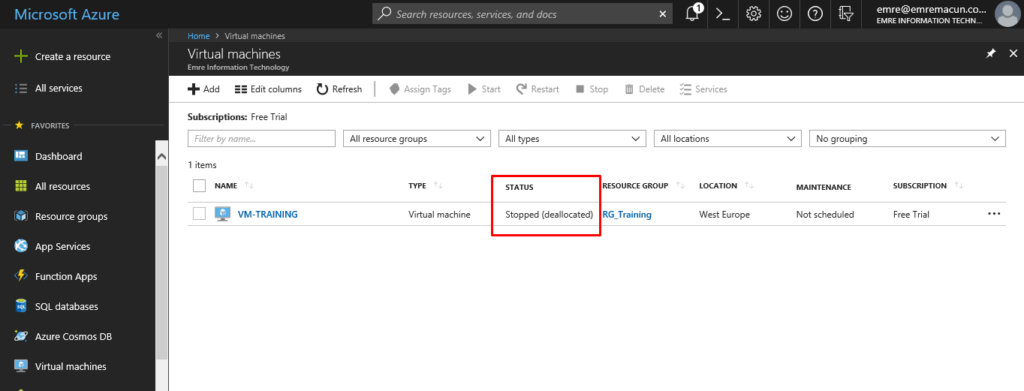
Task: Pin the Virtual machines blade
Action: pyautogui.click(x=991, y=54)
